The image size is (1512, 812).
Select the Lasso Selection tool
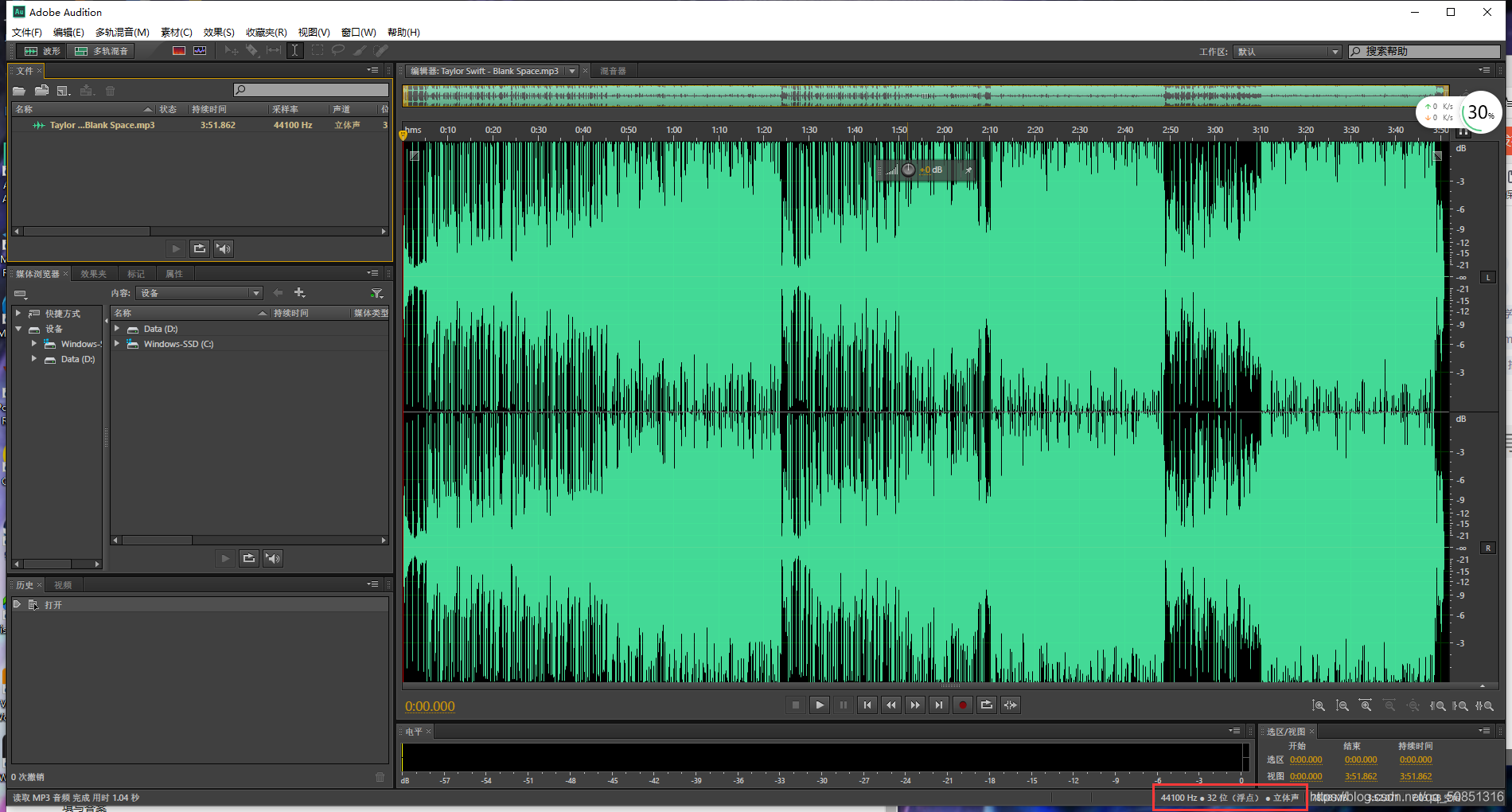(338, 51)
